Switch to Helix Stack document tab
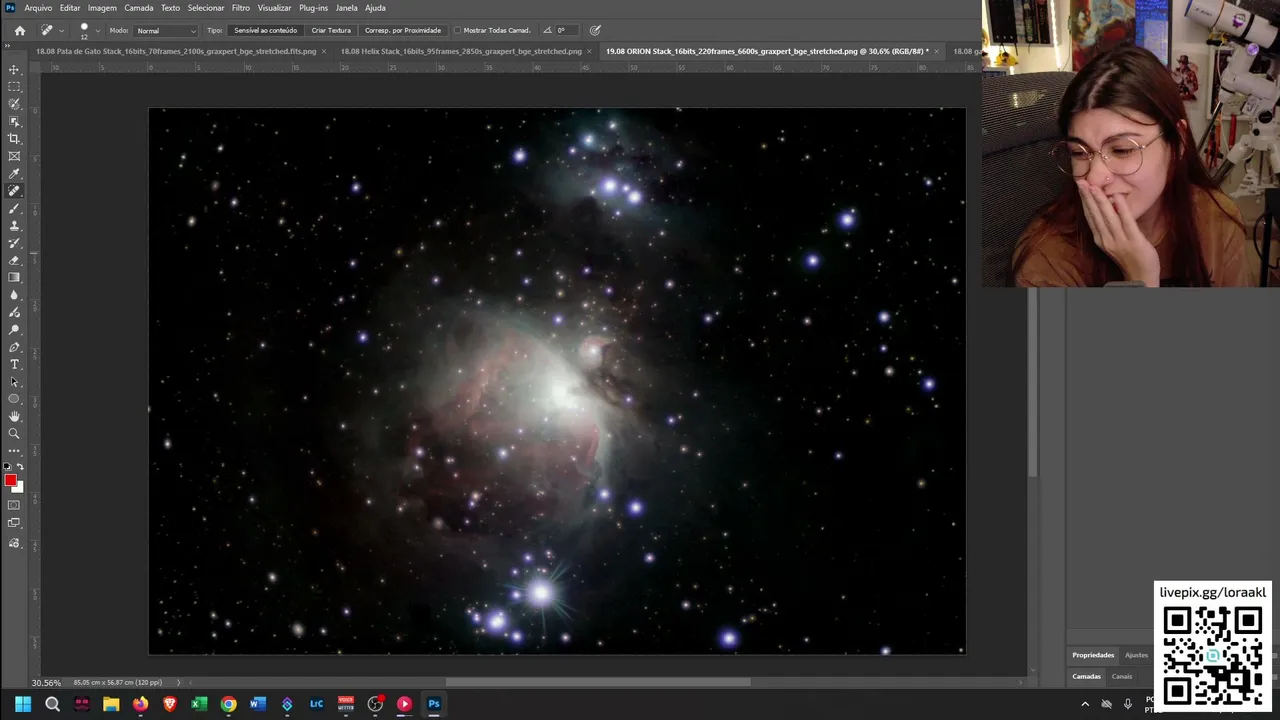1280x720 pixels. 461,51
